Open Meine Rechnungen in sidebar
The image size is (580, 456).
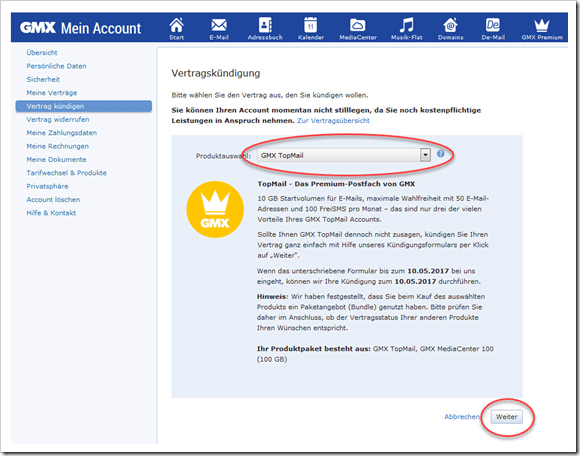[x=57, y=146]
